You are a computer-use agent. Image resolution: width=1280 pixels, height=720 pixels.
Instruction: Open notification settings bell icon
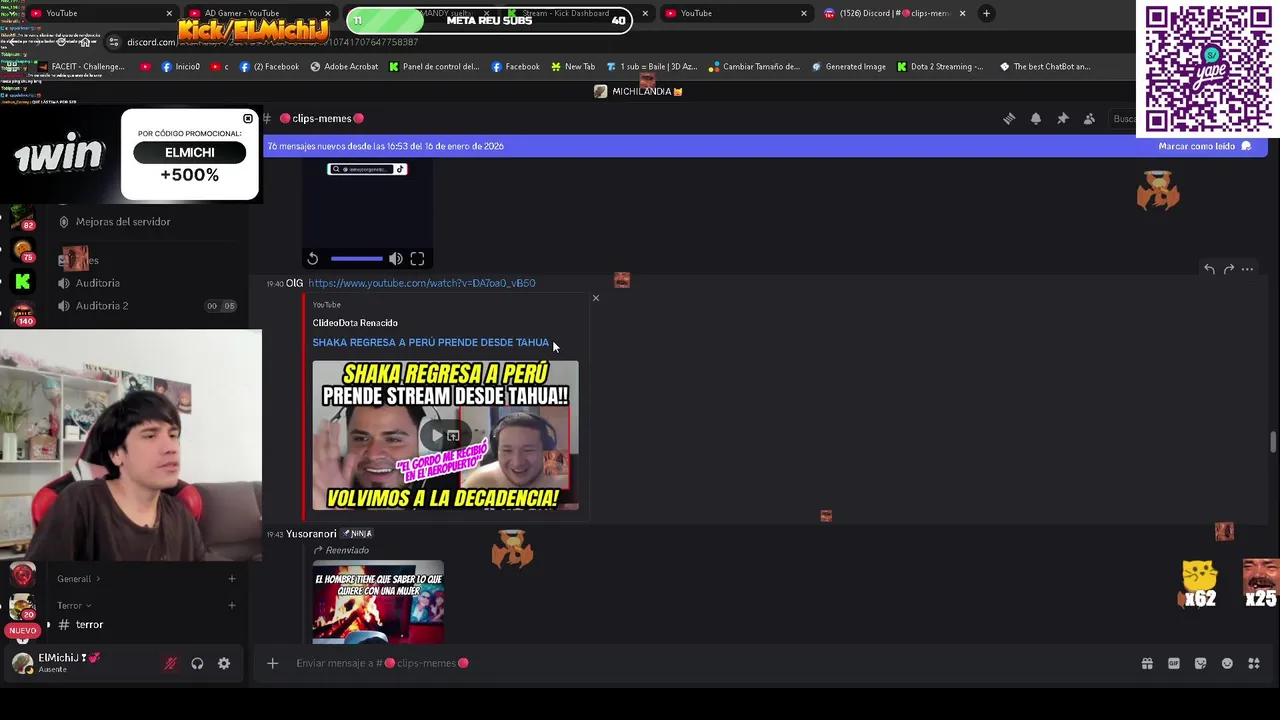click(1036, 119)
